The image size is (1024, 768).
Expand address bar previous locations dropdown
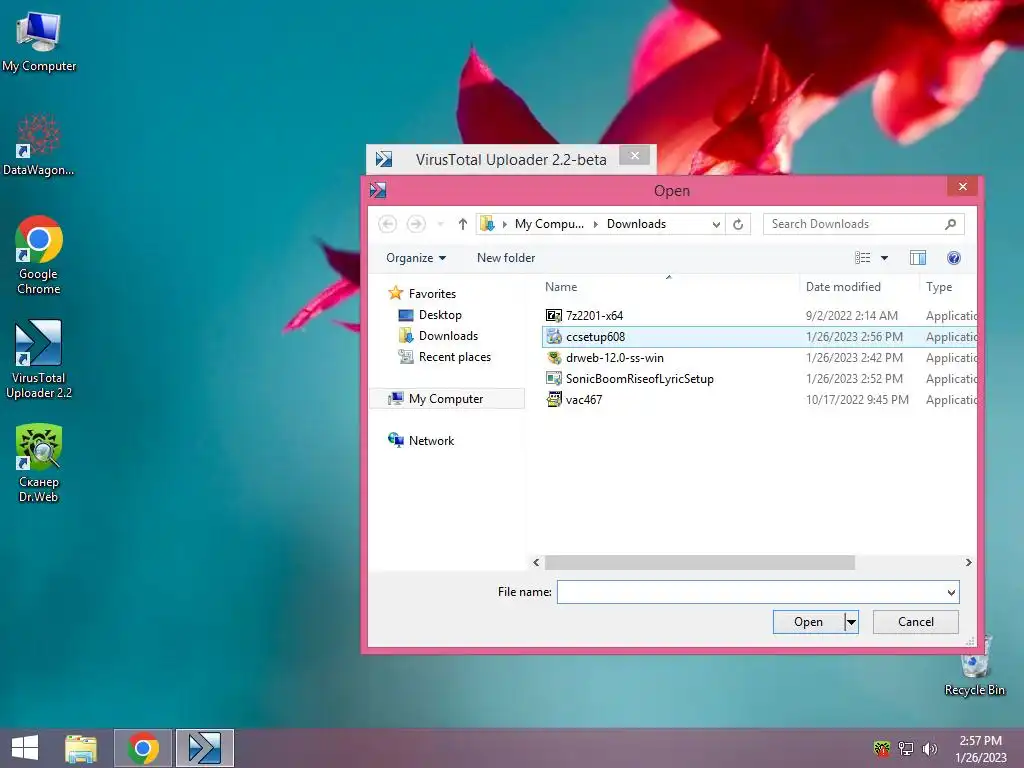pos(716,224)
